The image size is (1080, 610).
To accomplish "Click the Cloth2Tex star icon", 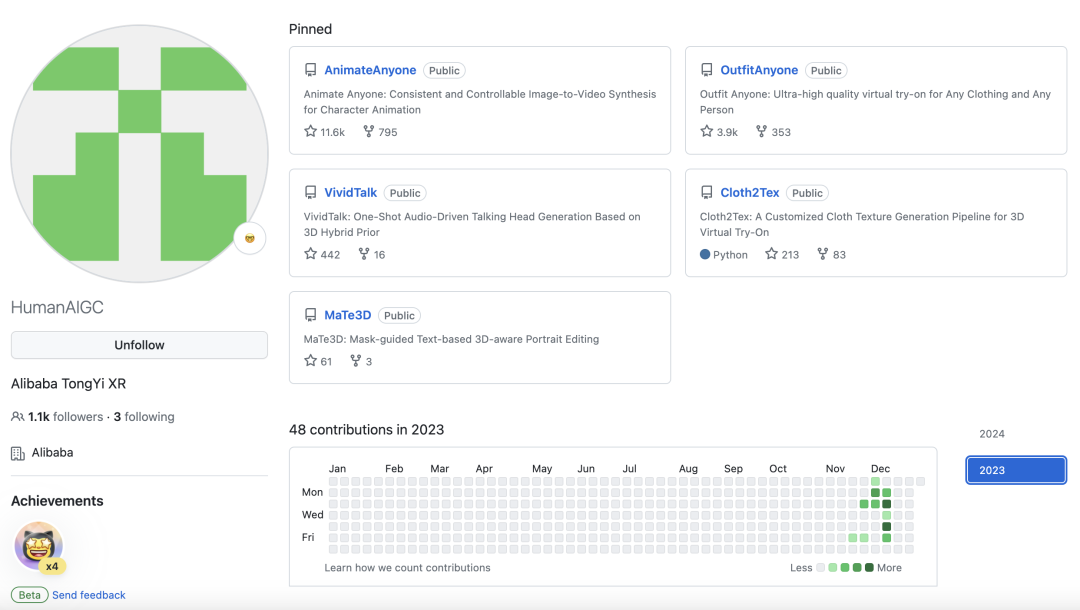I will [771, 254].
